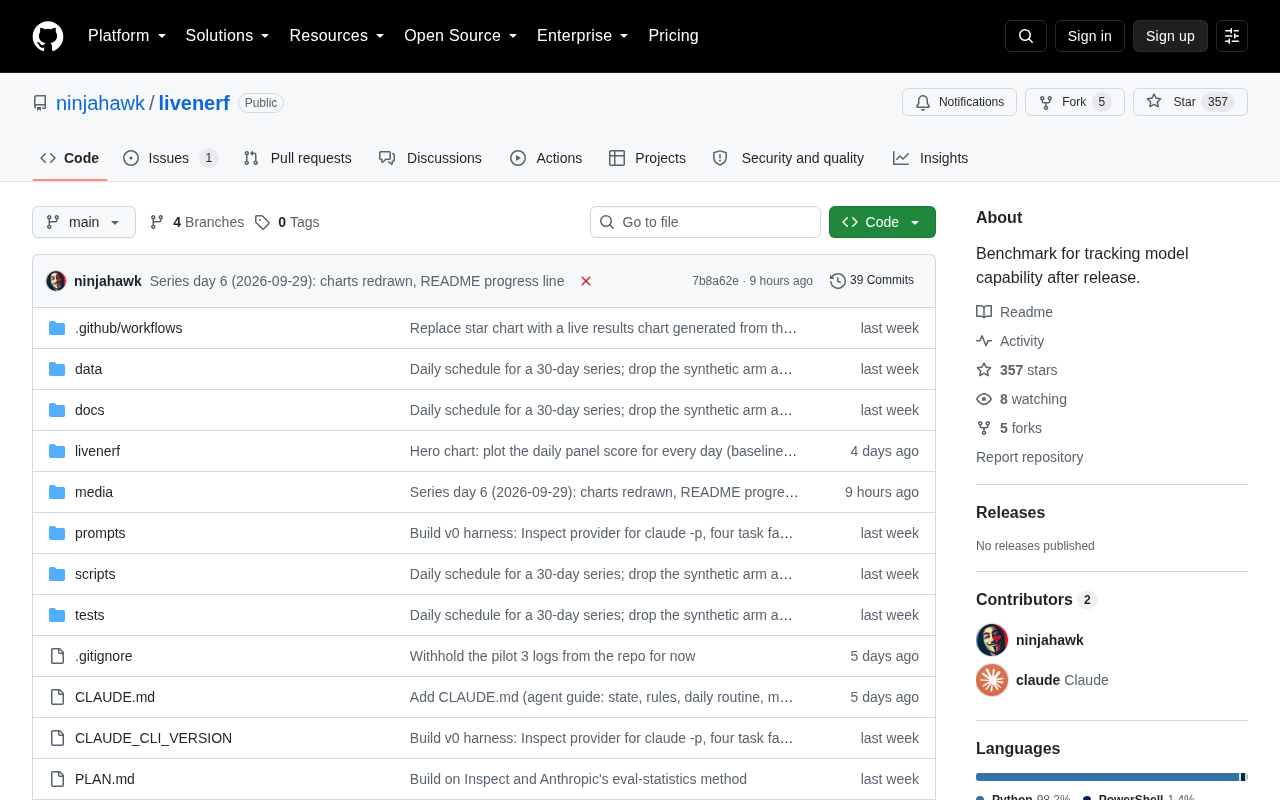Image resolution: width=1280 pixels, height=800 pixels.
Task: Expand the Platform menu
Action: (127, 36)
